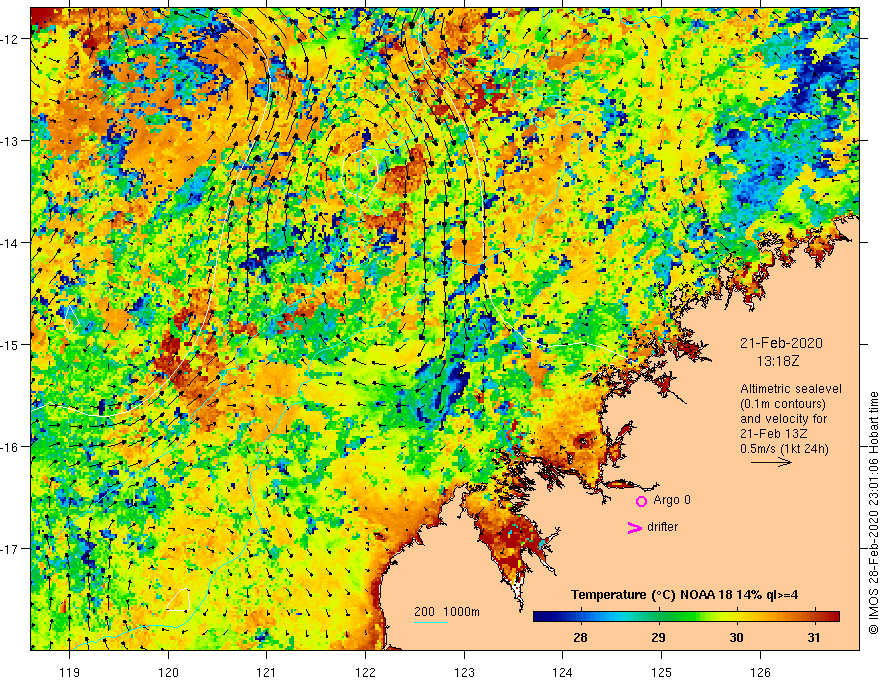Viewport: 880px width, 680px height.
Task: Click the longitude axis label 122
Action: 365,672
